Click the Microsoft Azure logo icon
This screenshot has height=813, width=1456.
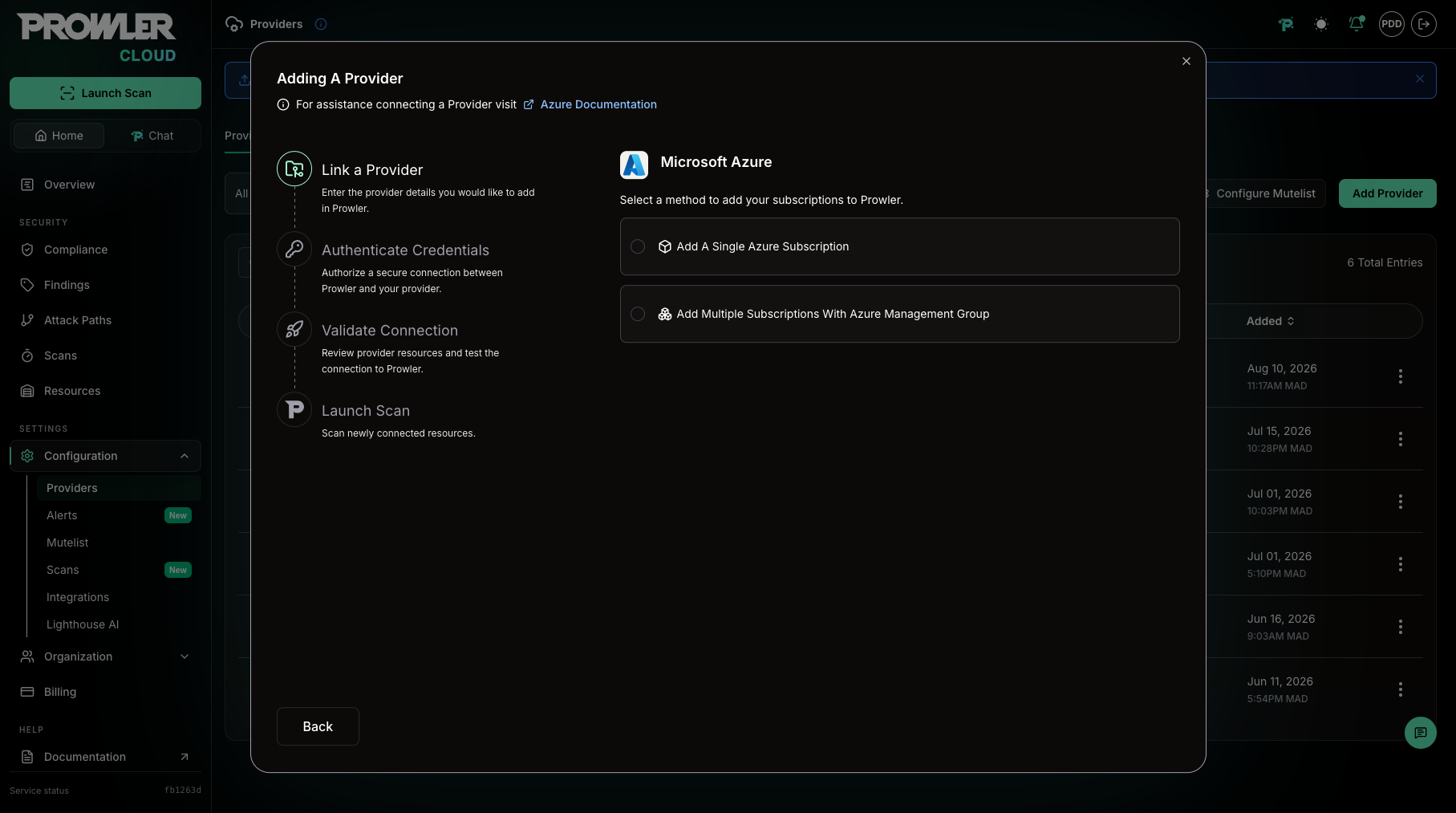(634, 165)
